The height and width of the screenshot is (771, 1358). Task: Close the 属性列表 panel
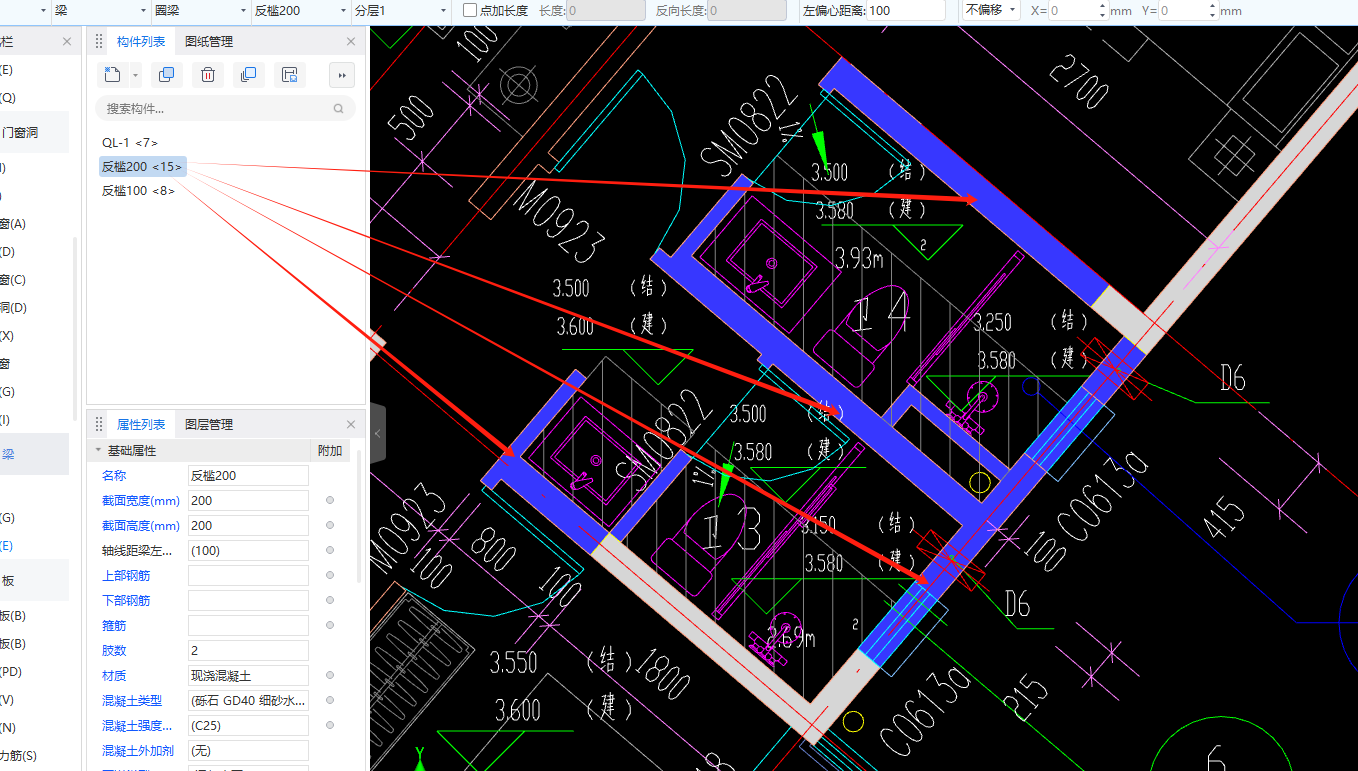click(351, 425)
